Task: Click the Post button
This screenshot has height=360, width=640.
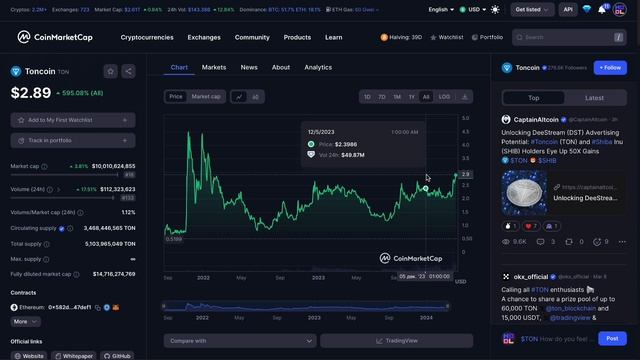Action: 612,338
